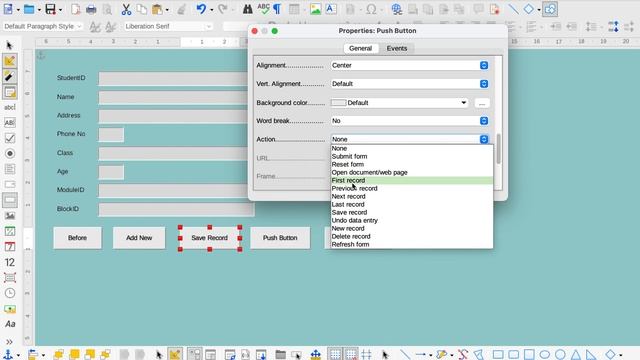This screenshot has width=640, height=360.
Task: Click the Age input field
Action: 111,172
